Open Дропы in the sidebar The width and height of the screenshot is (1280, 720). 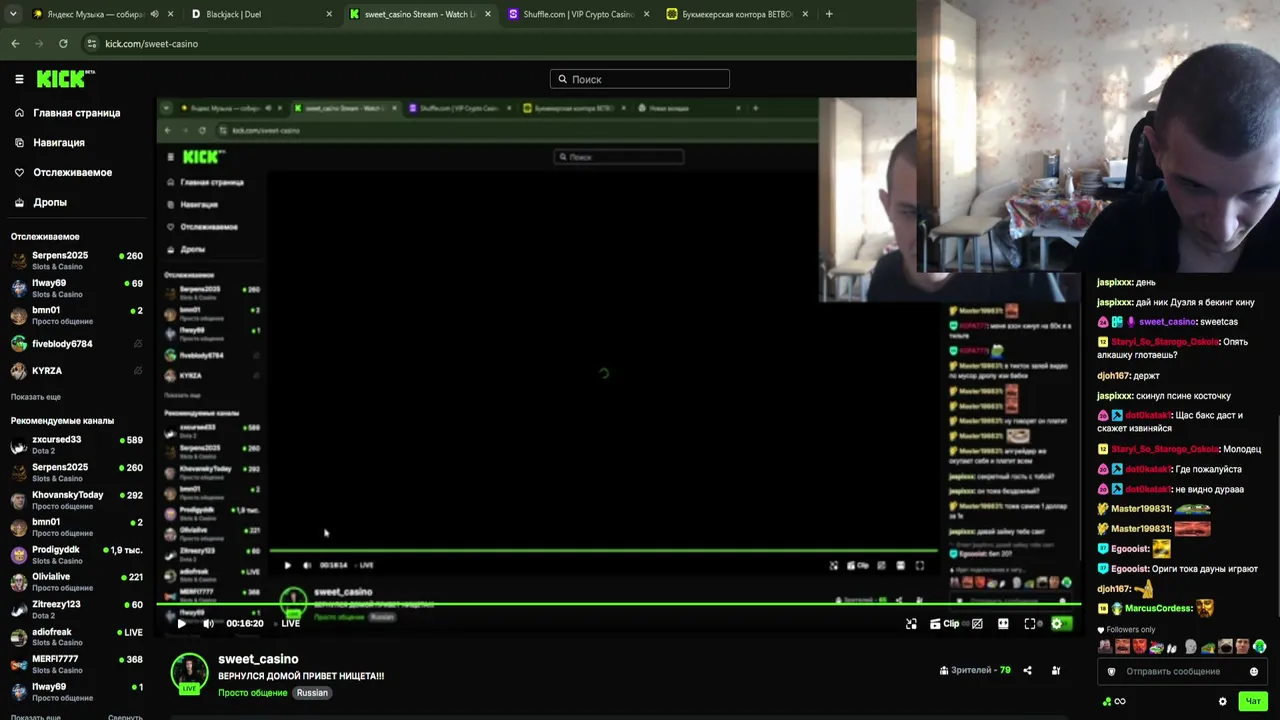(41, 203)
